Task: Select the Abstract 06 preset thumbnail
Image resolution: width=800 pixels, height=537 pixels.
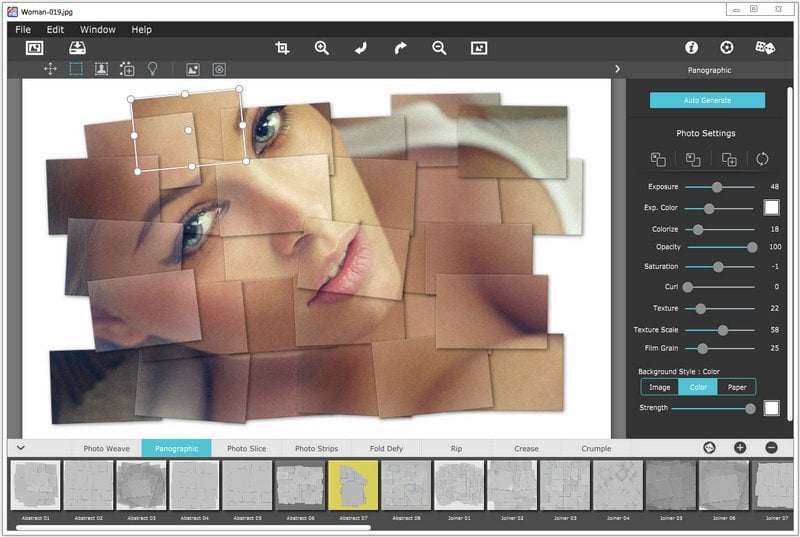Action: tap(300, 485)
